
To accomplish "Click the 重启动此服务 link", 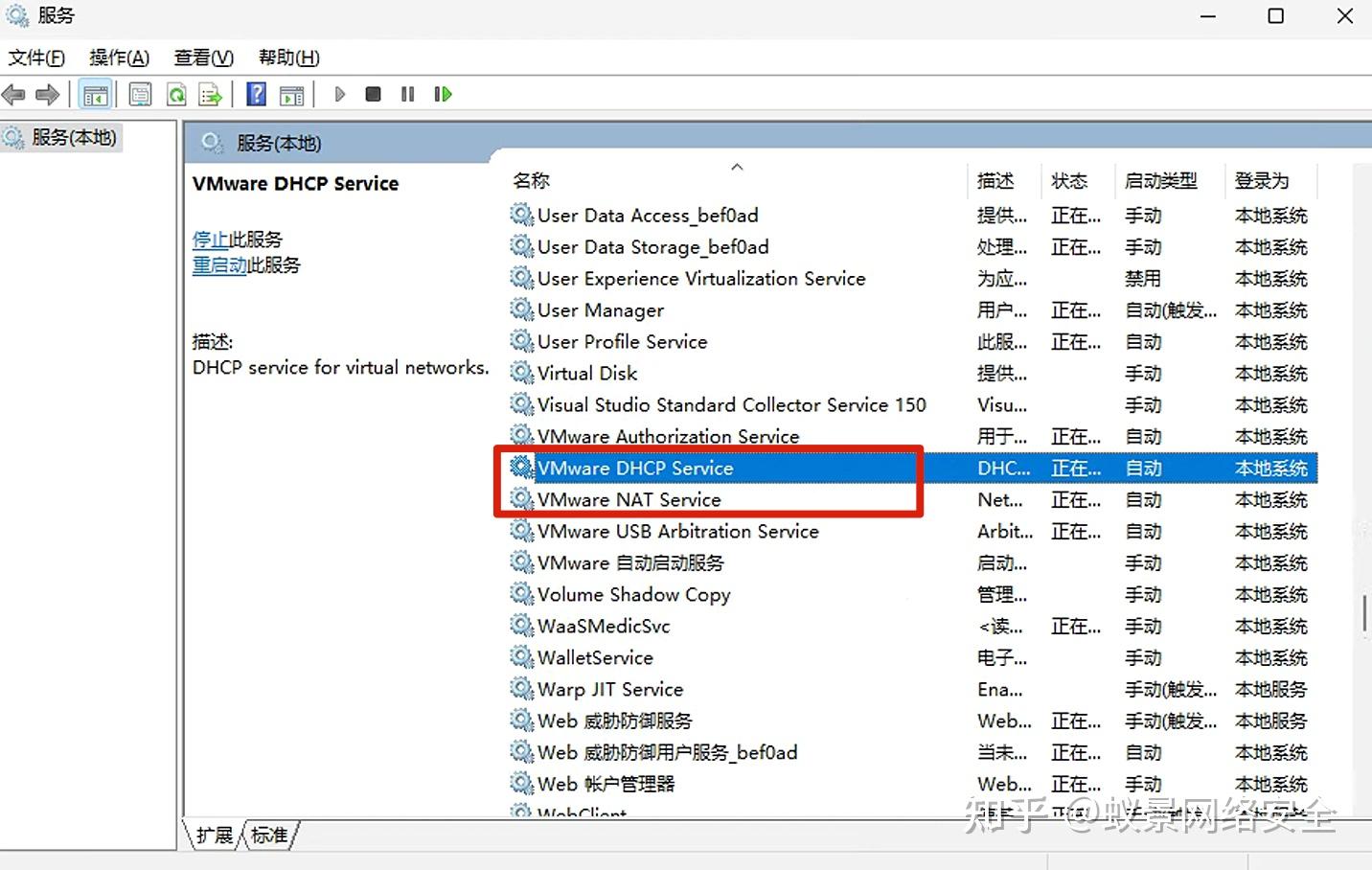I will coord(219,265).
